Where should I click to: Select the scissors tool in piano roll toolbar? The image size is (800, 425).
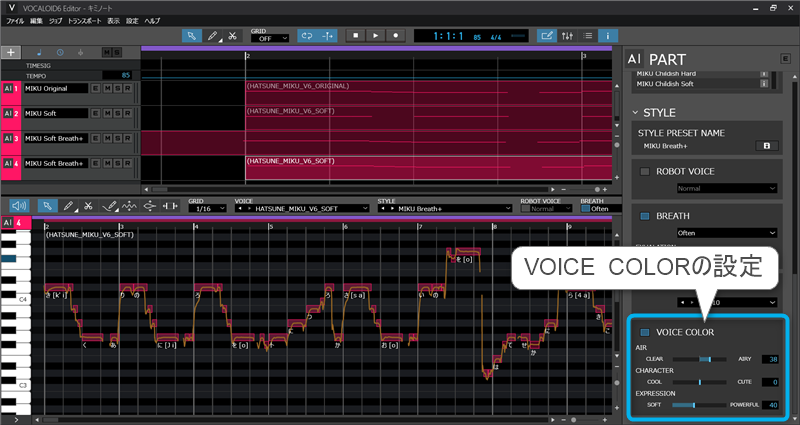click(88, 206)
